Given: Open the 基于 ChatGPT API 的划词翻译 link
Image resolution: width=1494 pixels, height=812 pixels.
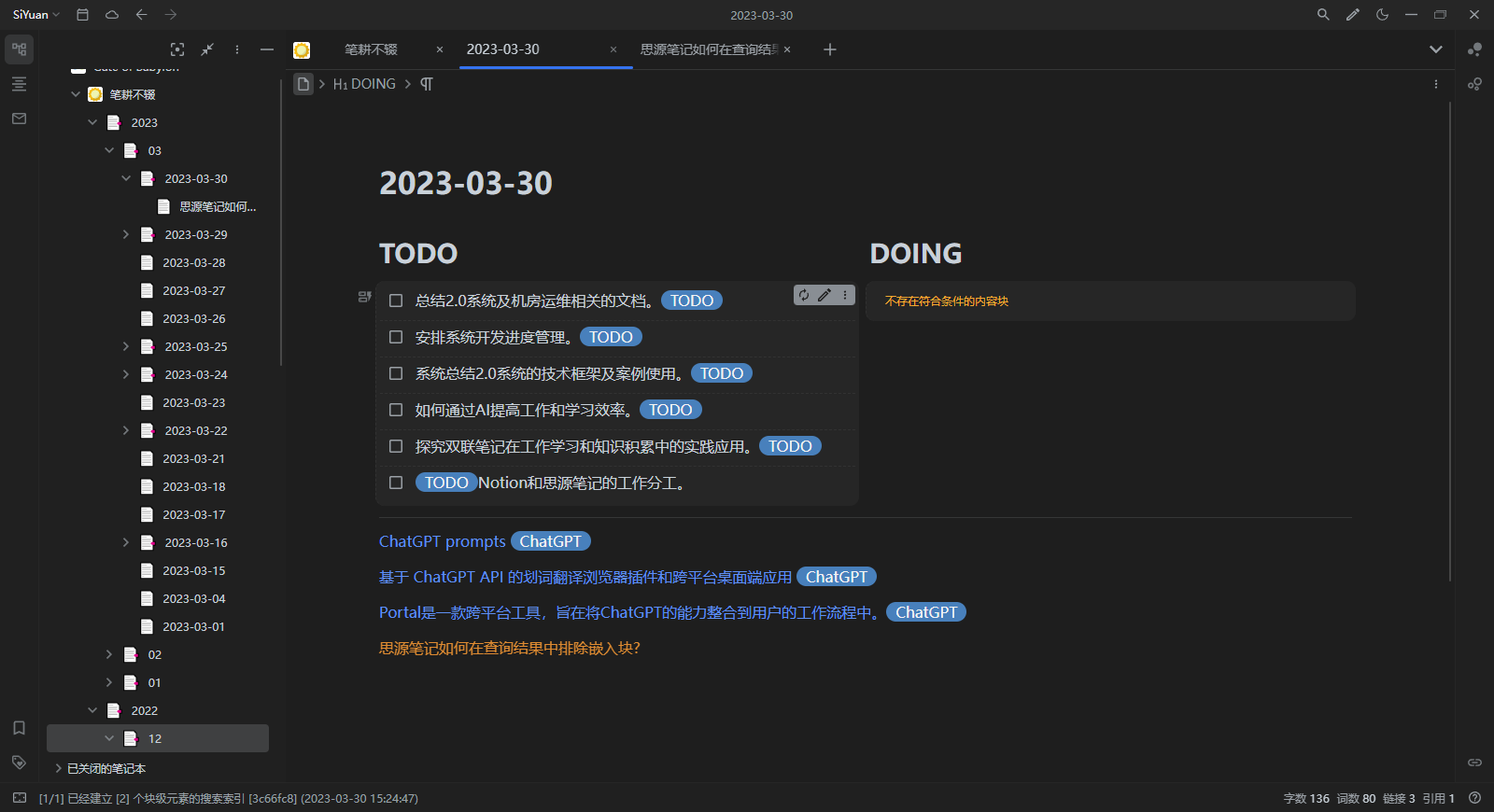Looking at the screenshot, I should 585,577.
